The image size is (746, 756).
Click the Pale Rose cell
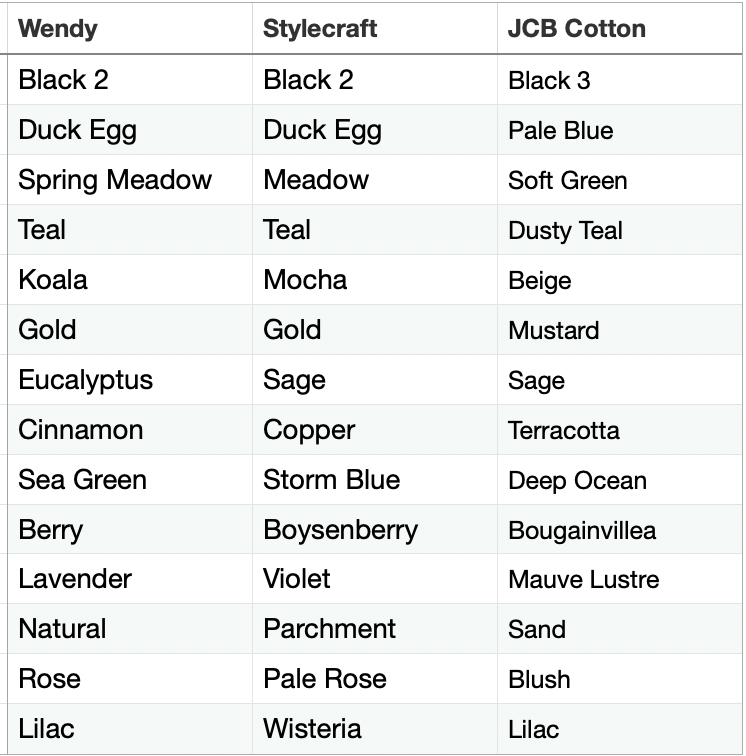pyautogui.click(x=375, y=679)
